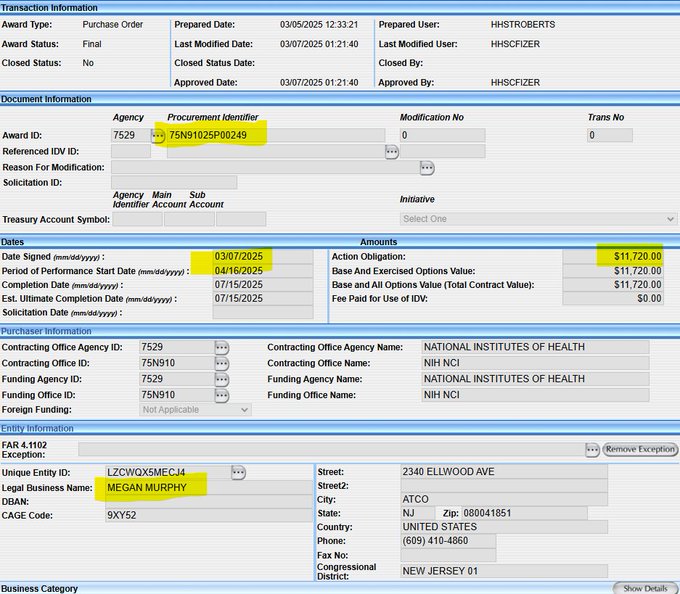The image size is (680, 594).
Task: Click the Solicitation ID text field
Action: click(174, 182)
